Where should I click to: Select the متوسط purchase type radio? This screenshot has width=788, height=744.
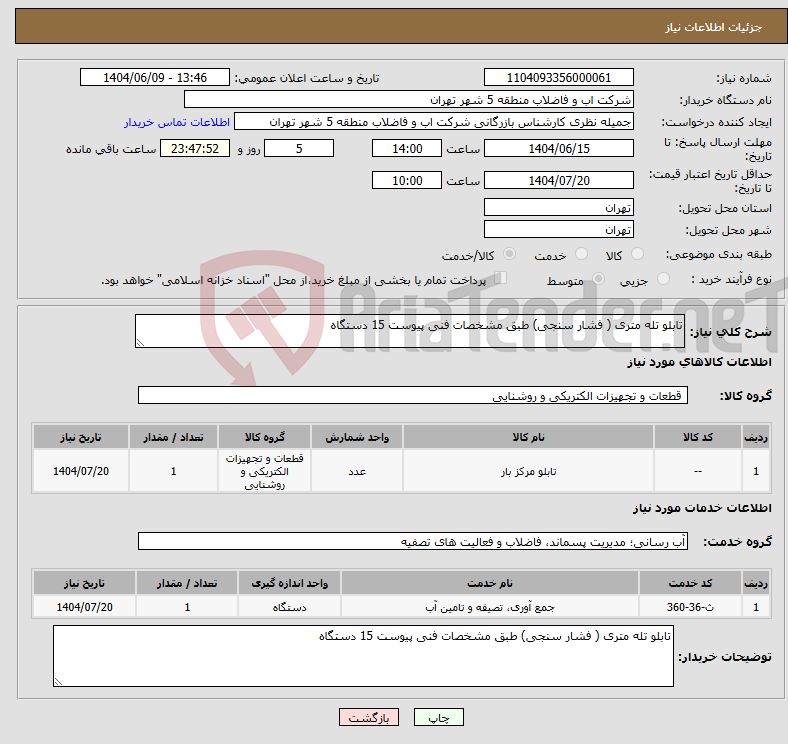pyautogui.click(x=598, y=278)
